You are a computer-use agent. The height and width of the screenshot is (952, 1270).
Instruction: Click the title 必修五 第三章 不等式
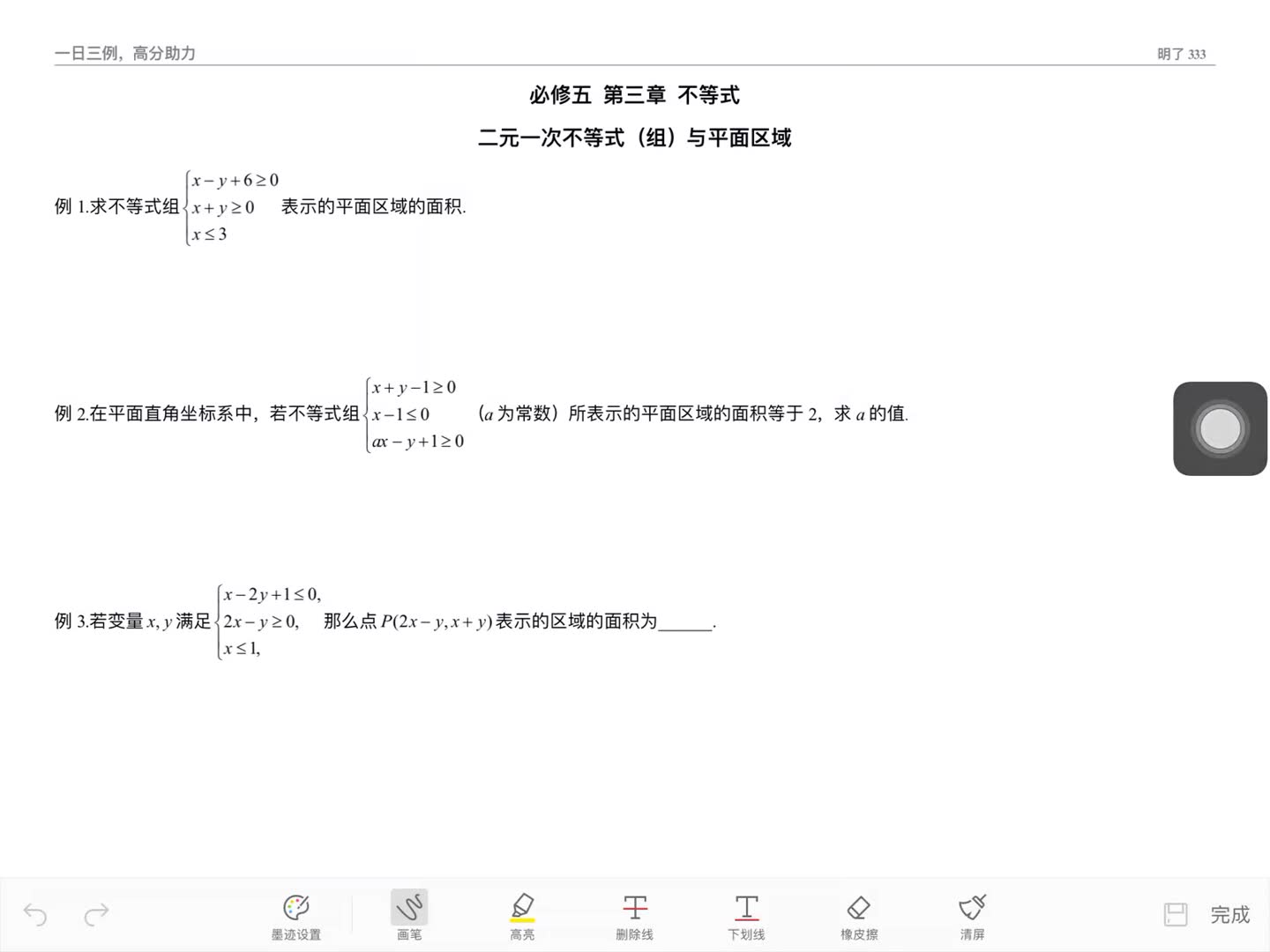click(634, 95)
